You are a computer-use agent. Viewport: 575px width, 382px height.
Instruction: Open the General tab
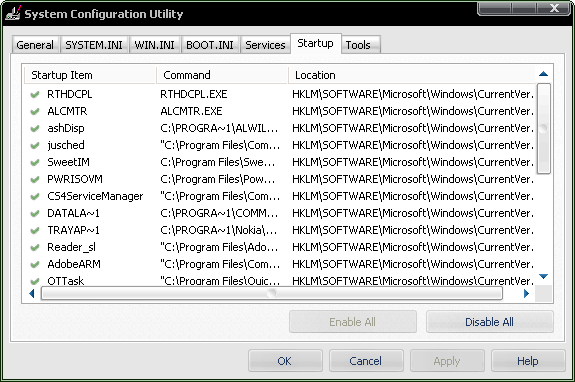pyautogui.click(x=35, y=45)
